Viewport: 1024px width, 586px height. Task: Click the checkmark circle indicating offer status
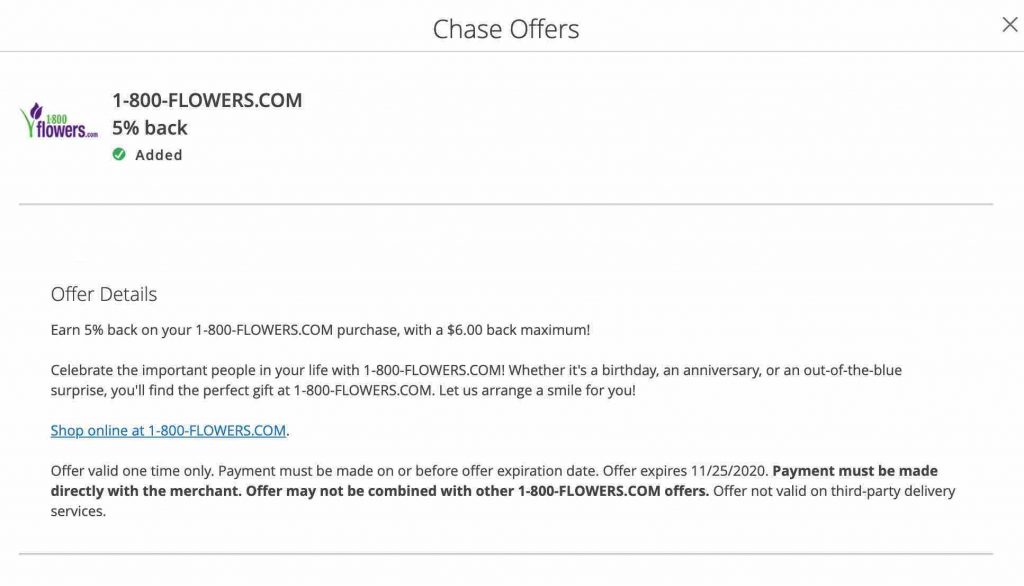point(118,155)
